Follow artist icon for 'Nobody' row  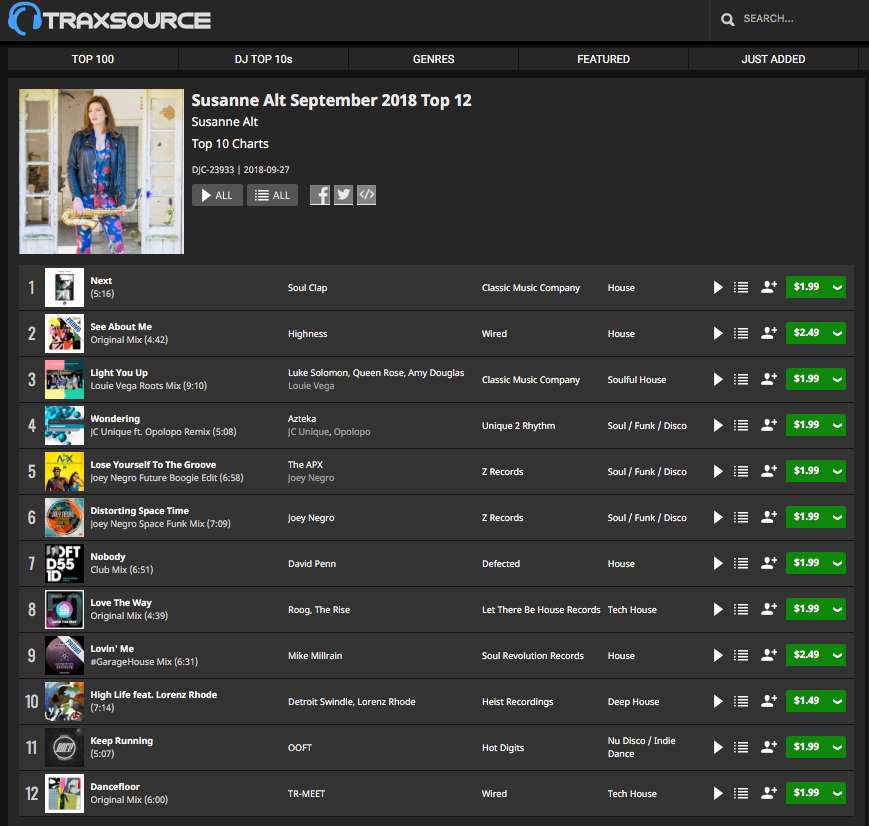(x=769, y=563)
